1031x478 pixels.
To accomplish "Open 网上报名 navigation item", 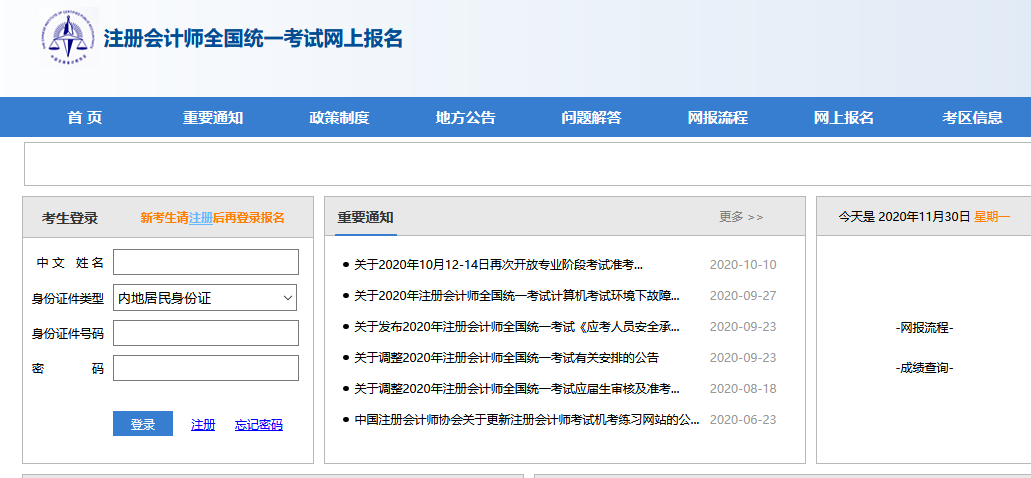I will (x=844, y=118).
